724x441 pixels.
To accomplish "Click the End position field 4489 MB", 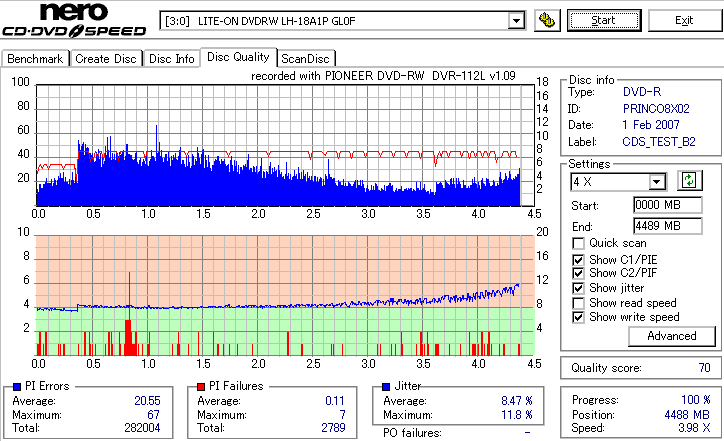I will [x=668, y=226].
